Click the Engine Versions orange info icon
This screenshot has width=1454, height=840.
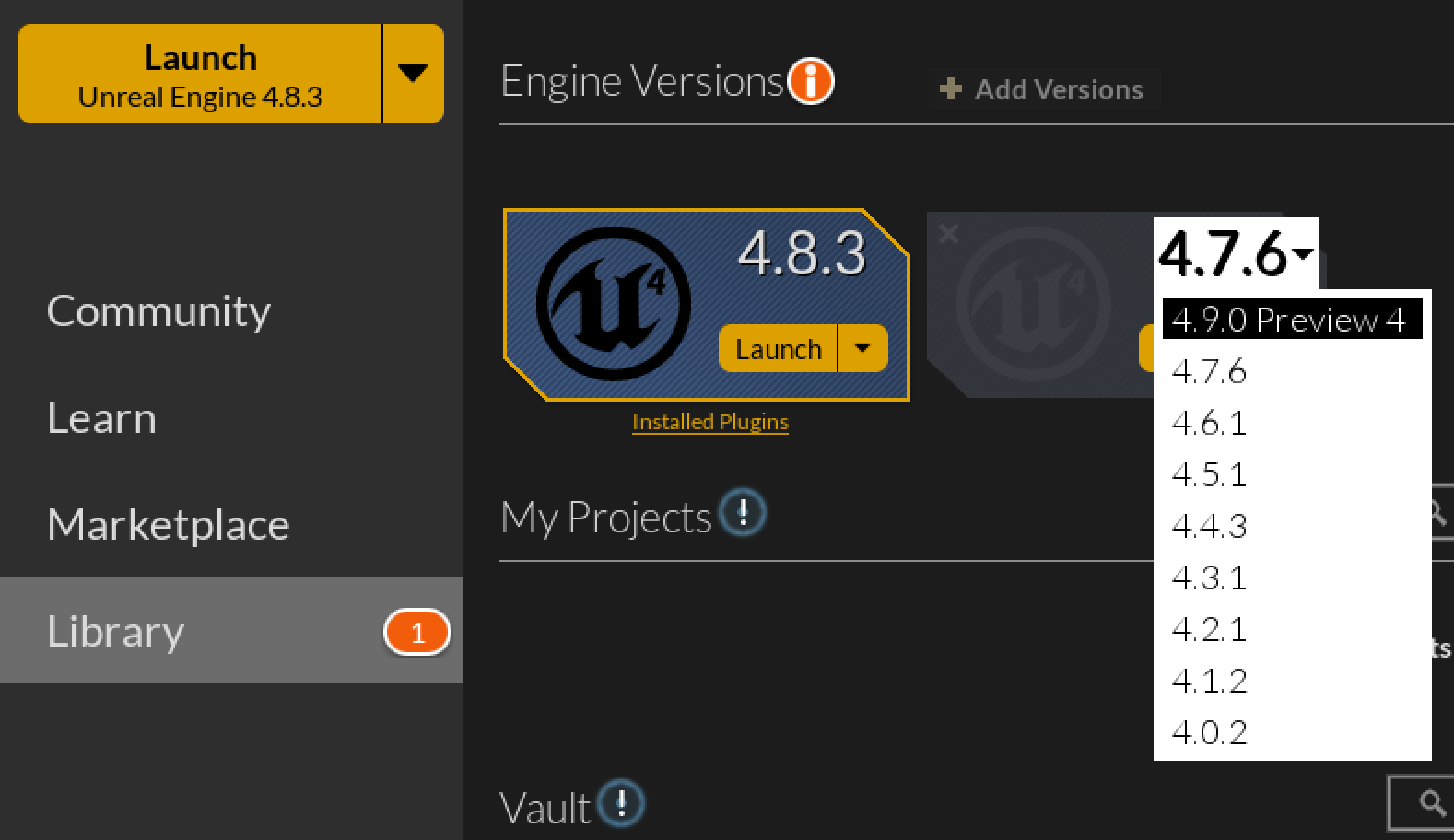(811, 81)
